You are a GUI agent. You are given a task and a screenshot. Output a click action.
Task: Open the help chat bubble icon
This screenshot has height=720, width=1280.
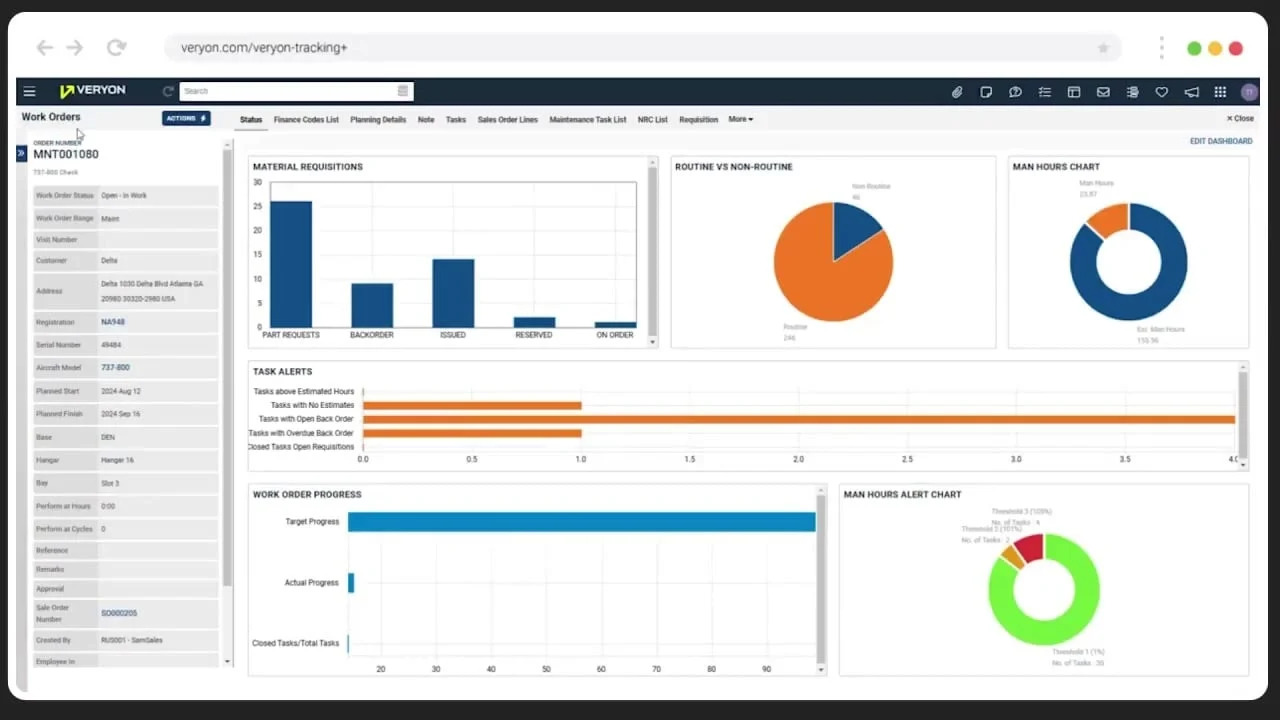click(1015, 92)
